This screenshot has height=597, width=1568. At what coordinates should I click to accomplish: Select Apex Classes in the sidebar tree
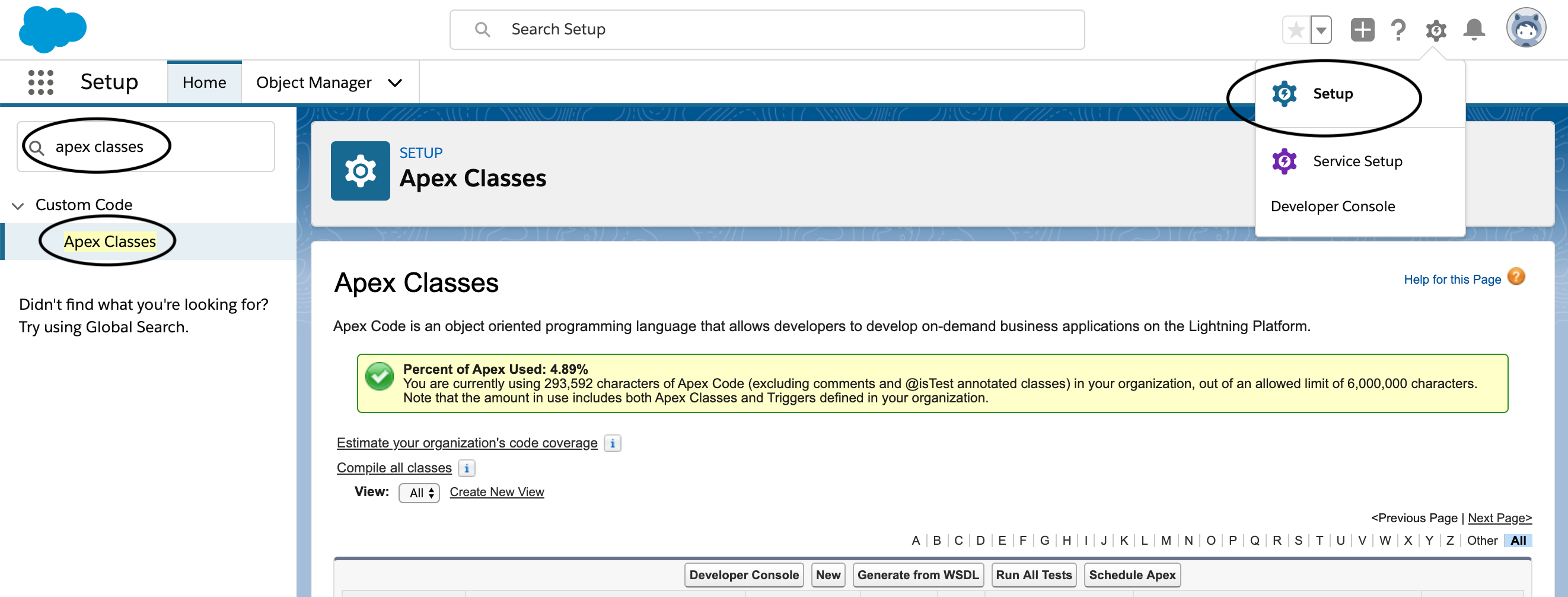pos(110,242)
